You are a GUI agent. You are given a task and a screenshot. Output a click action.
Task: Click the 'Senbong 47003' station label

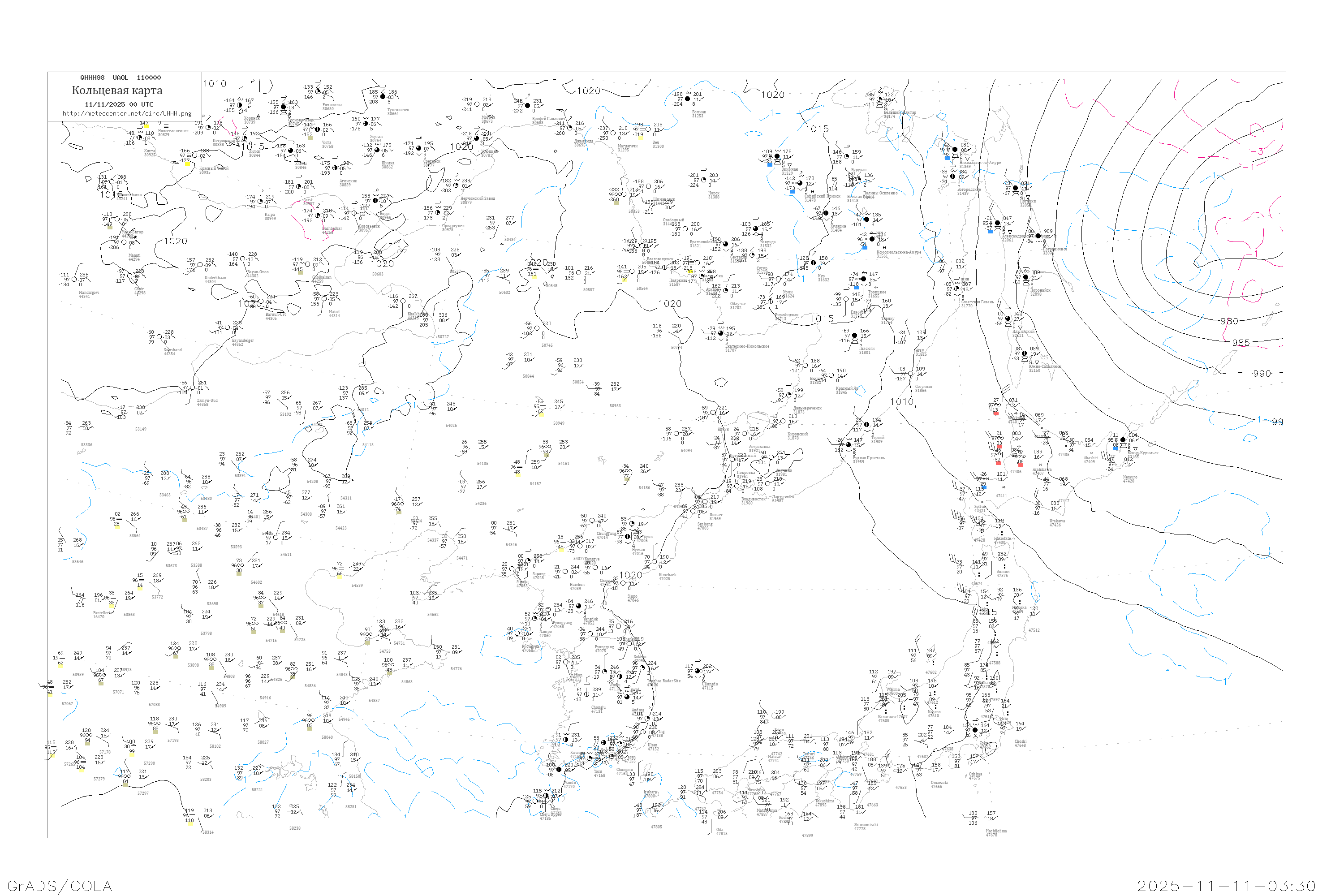tap(705, 526)
